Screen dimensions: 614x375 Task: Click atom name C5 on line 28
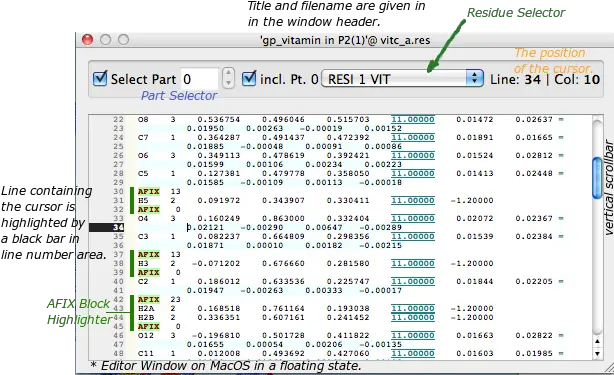point(143,173)
